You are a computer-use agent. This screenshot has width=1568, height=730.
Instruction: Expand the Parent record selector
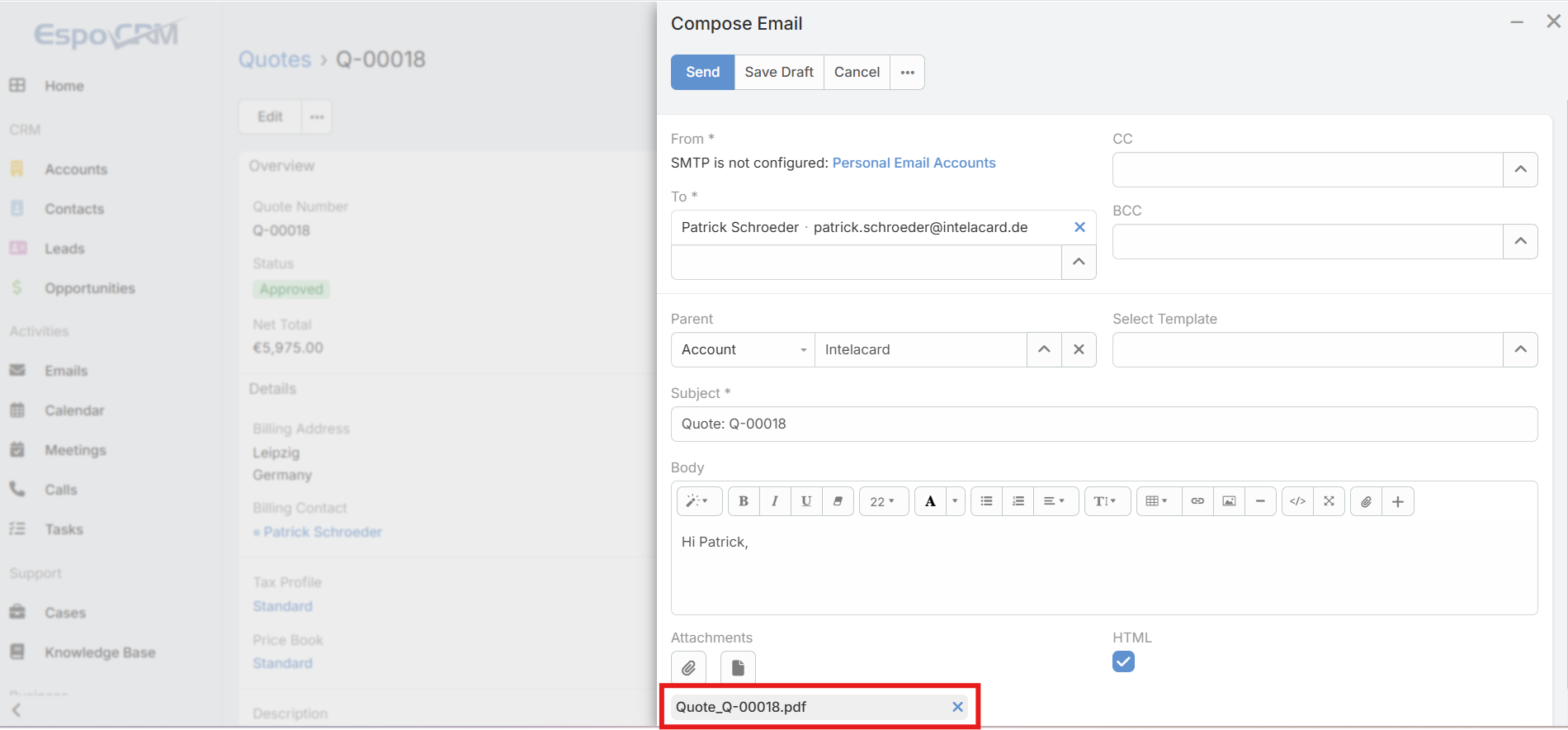[1044, 349]
